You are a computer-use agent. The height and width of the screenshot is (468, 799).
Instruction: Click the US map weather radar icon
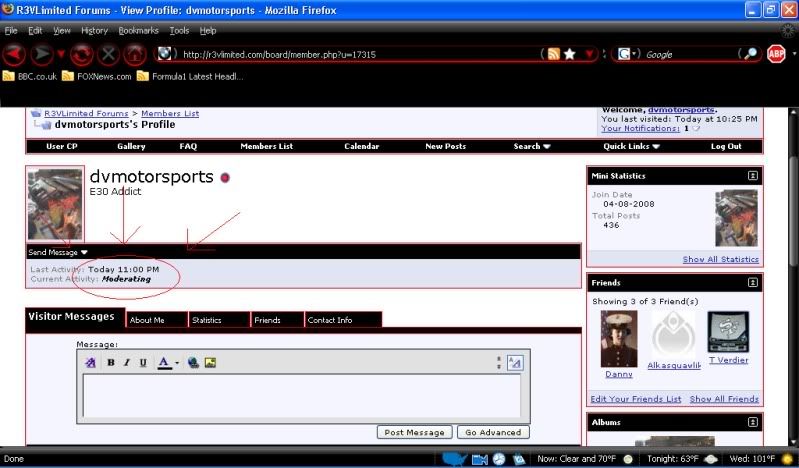(455, 459)
